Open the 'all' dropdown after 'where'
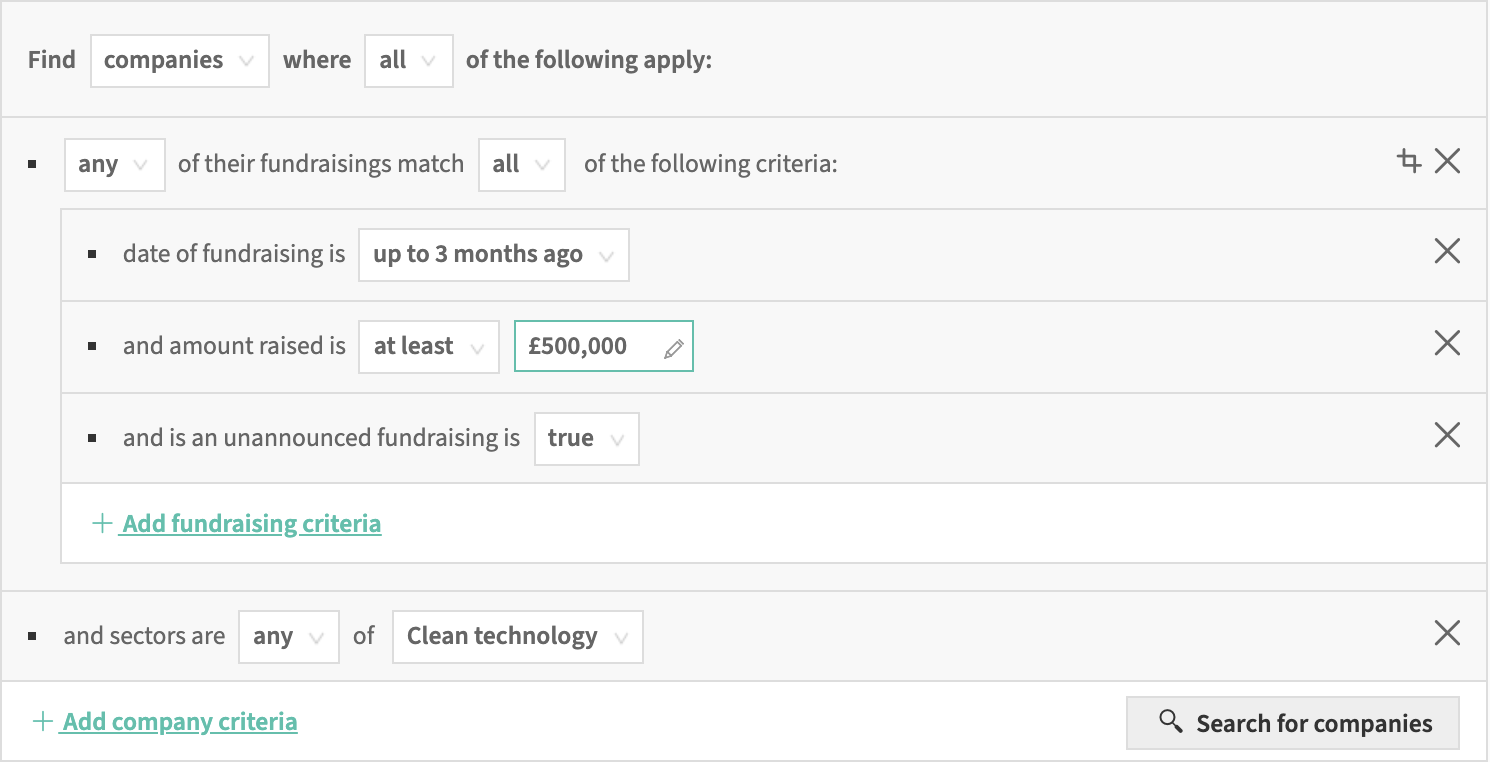 point(408,60)
